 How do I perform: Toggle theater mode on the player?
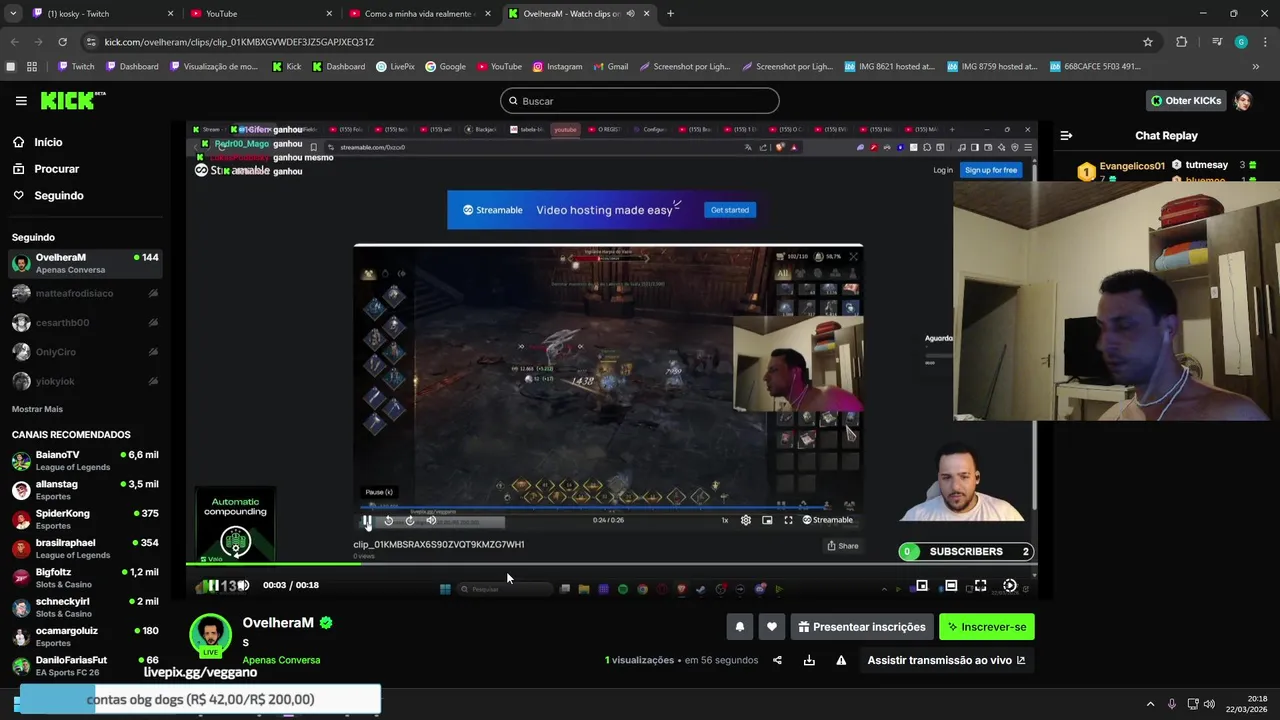pyautogui.click(x=951, y=586)
